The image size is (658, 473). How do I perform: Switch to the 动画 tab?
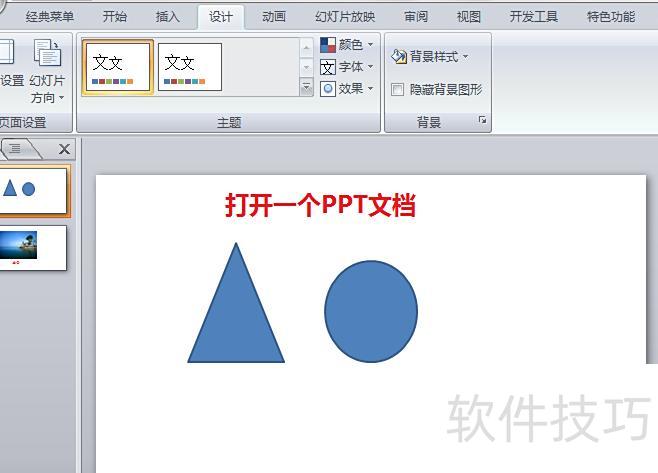coord(274,17)
